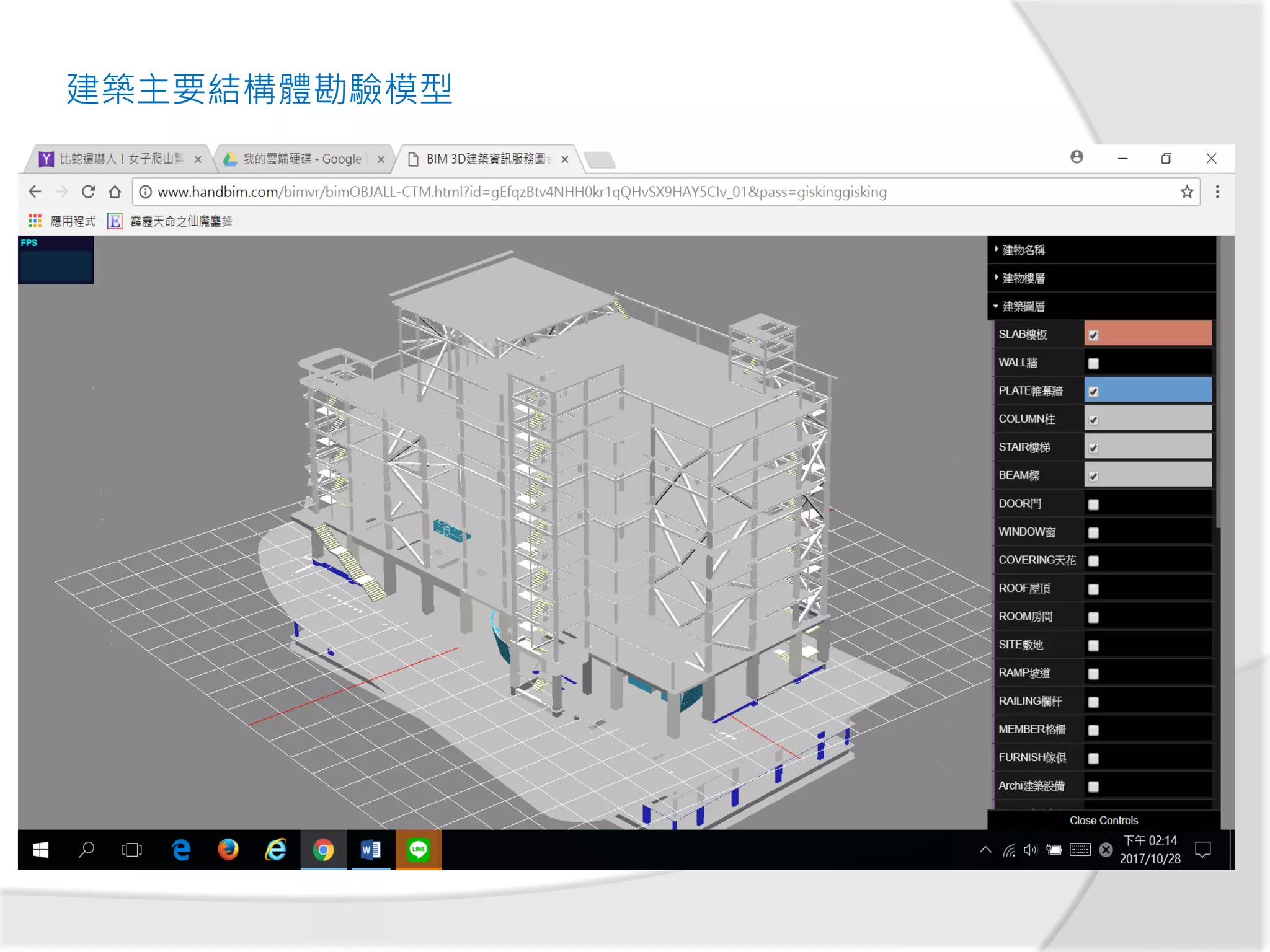Bookmark this page with the star icon
This screenshot has height=952, width=1270.
click(x=1186, y=192)
